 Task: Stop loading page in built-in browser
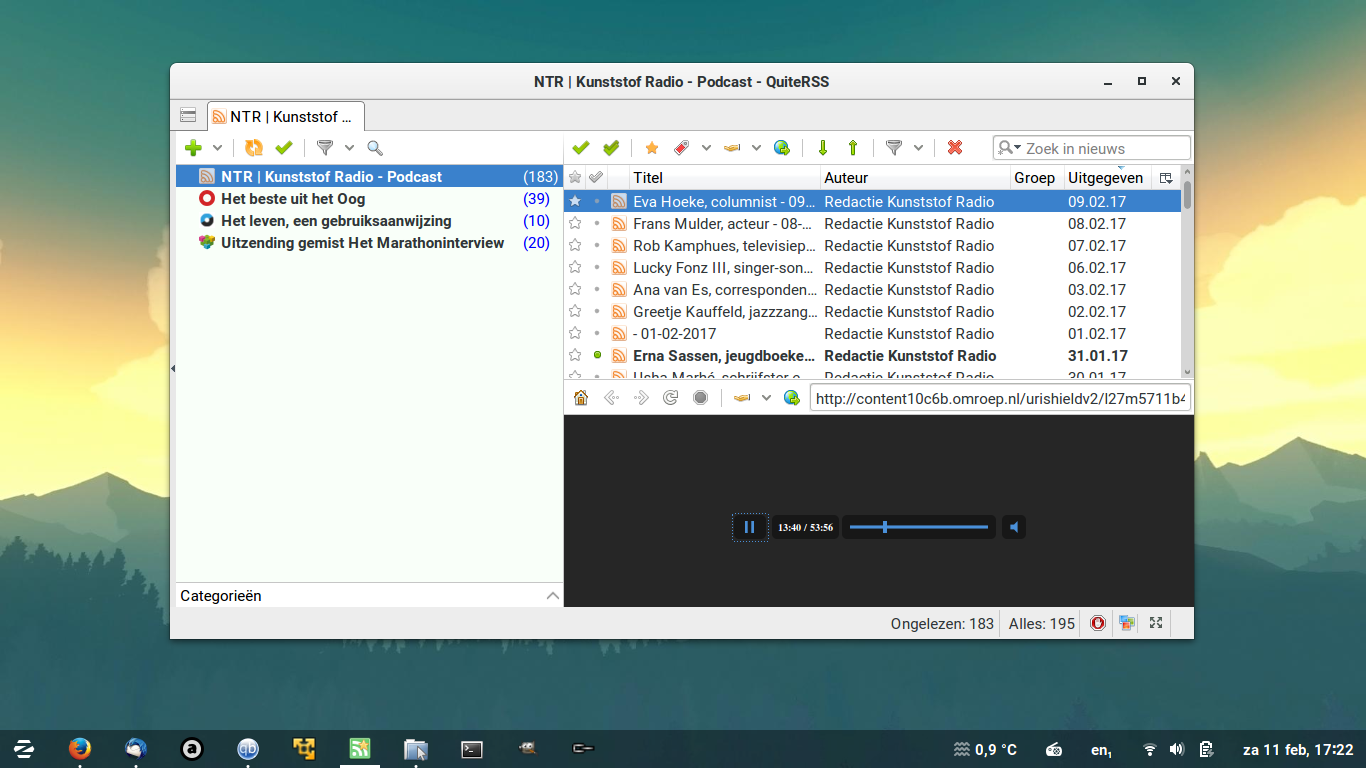700,398
